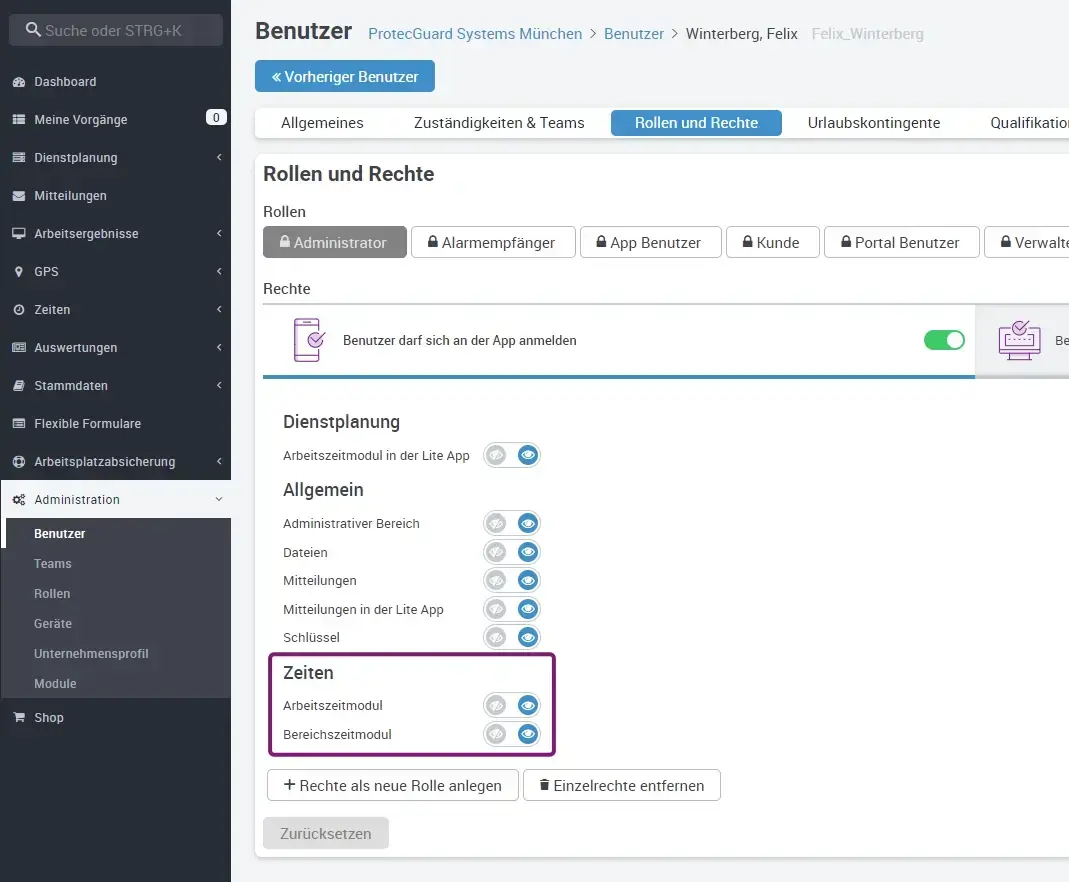Click the Mitteilungen envelope icon
Screen dimensions: 1069x882
tap(18, 196)
